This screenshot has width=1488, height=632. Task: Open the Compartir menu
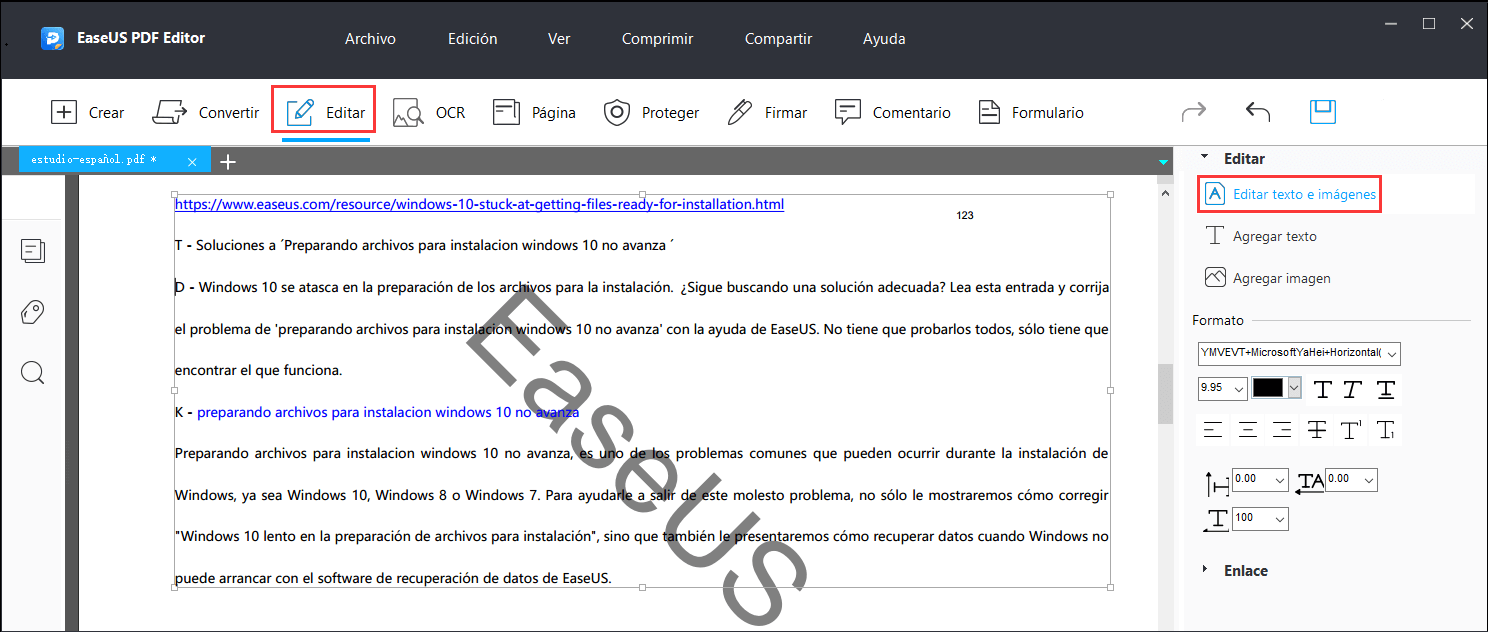(778, 39)
